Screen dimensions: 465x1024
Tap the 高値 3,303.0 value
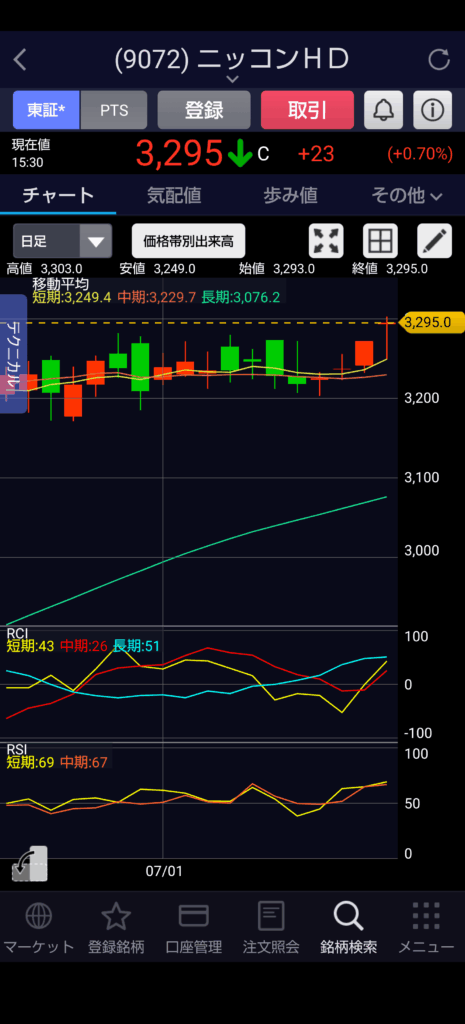pos(44,268)
